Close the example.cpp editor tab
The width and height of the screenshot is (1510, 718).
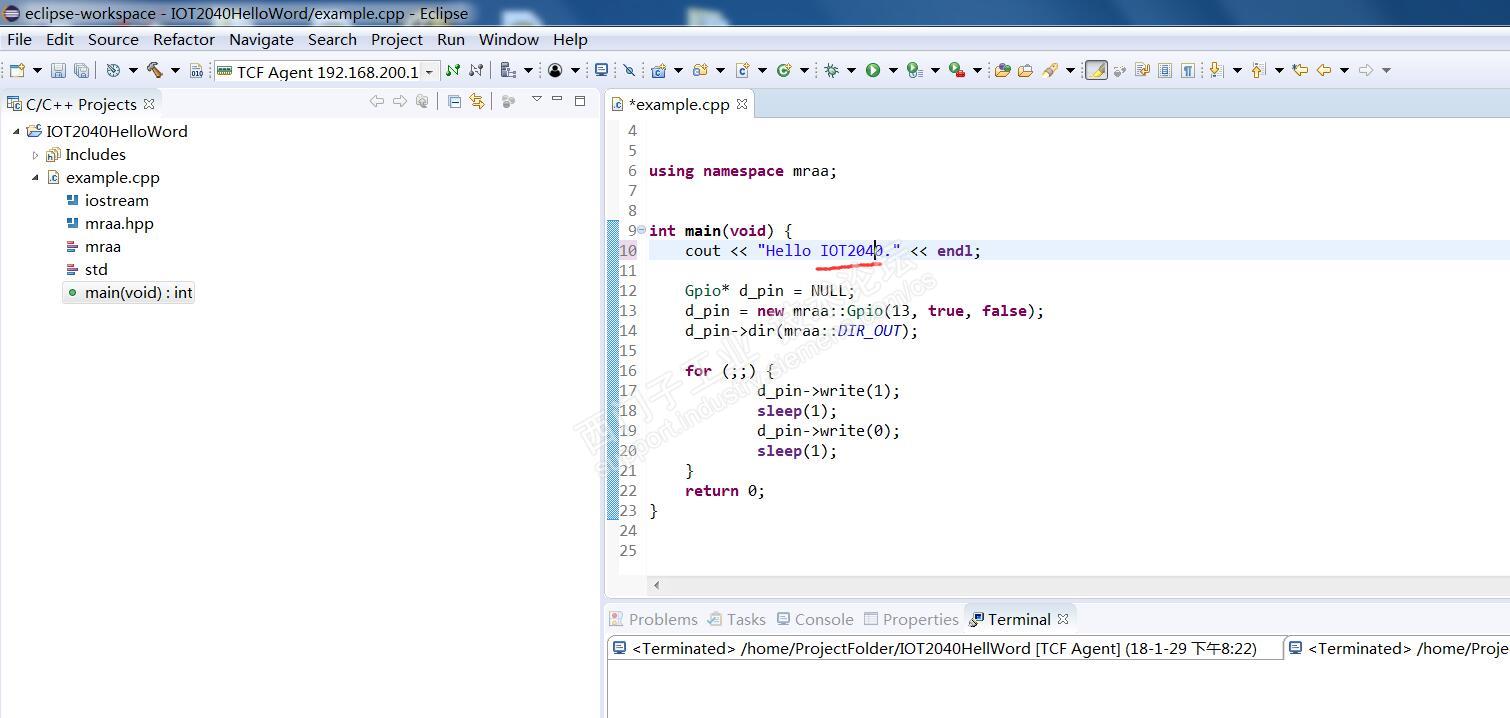[x=742, y=103]
